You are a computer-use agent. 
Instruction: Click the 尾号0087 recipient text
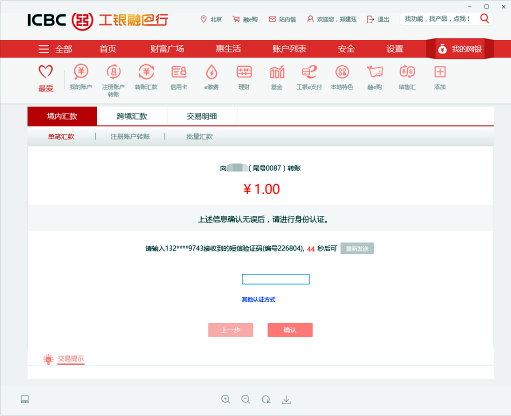pyautogui.click(x=267, y=168)
